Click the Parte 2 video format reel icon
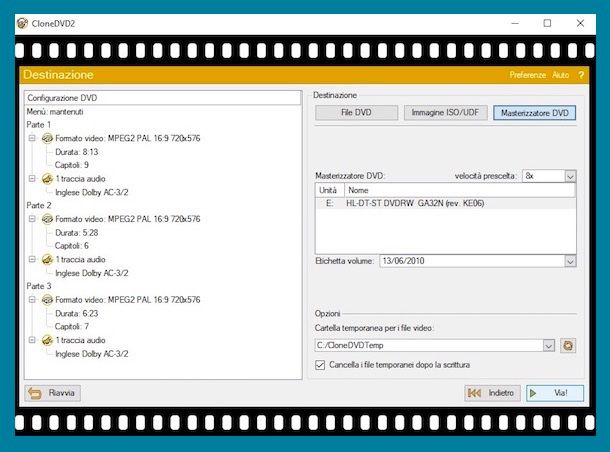 (47, 219)
